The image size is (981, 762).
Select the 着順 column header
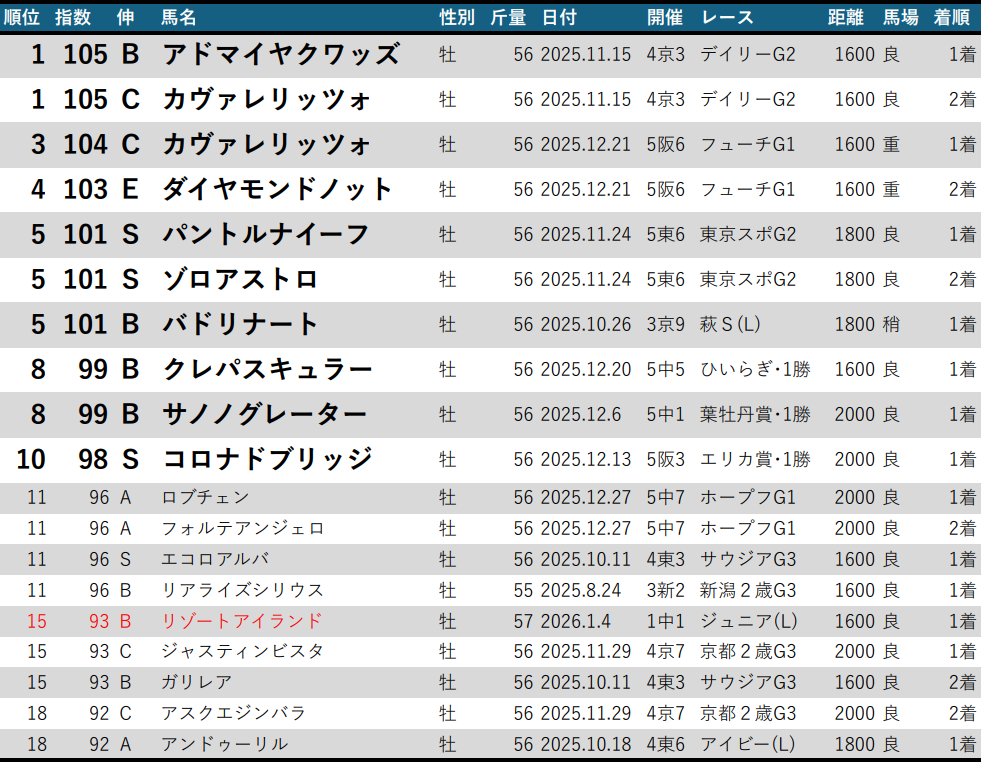[951, 17]
